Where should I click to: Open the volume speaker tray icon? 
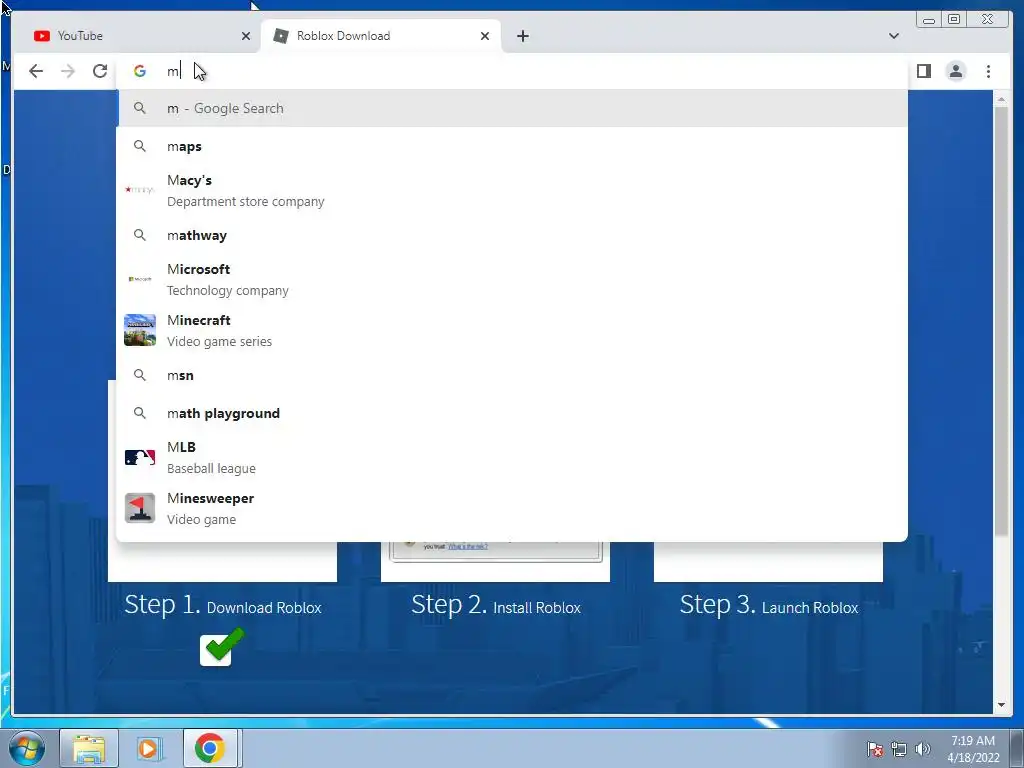(x=923, y=749)
